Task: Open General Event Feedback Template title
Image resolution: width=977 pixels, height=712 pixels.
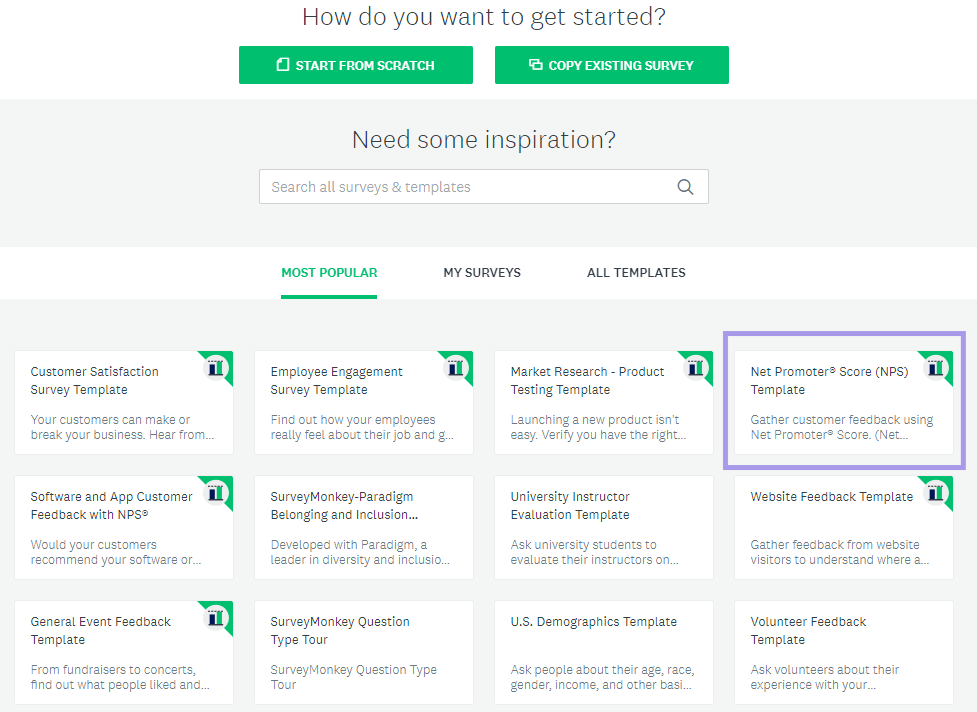Action: click(x=100, y=631)
